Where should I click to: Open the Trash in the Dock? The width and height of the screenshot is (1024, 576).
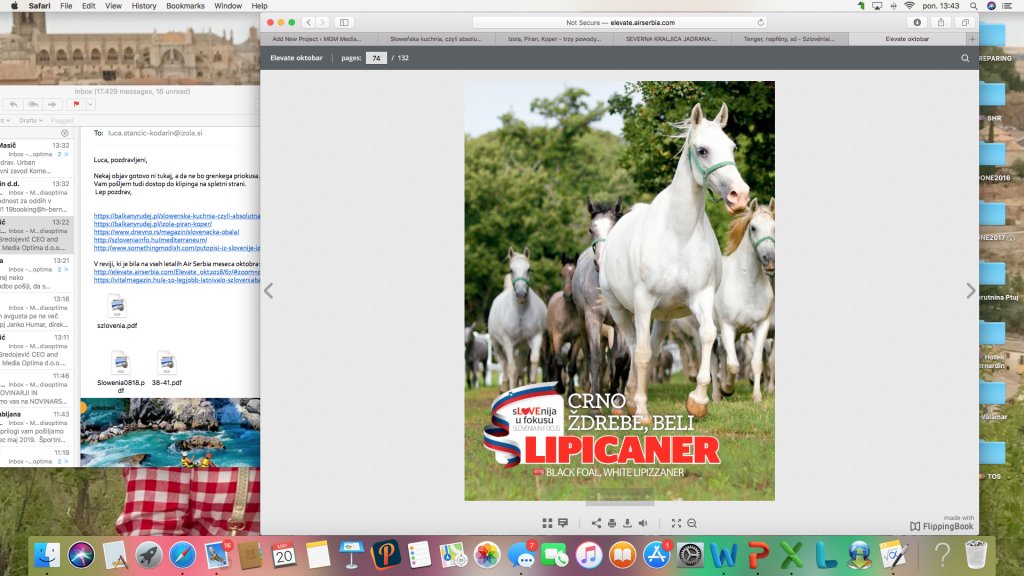[976, 555]
